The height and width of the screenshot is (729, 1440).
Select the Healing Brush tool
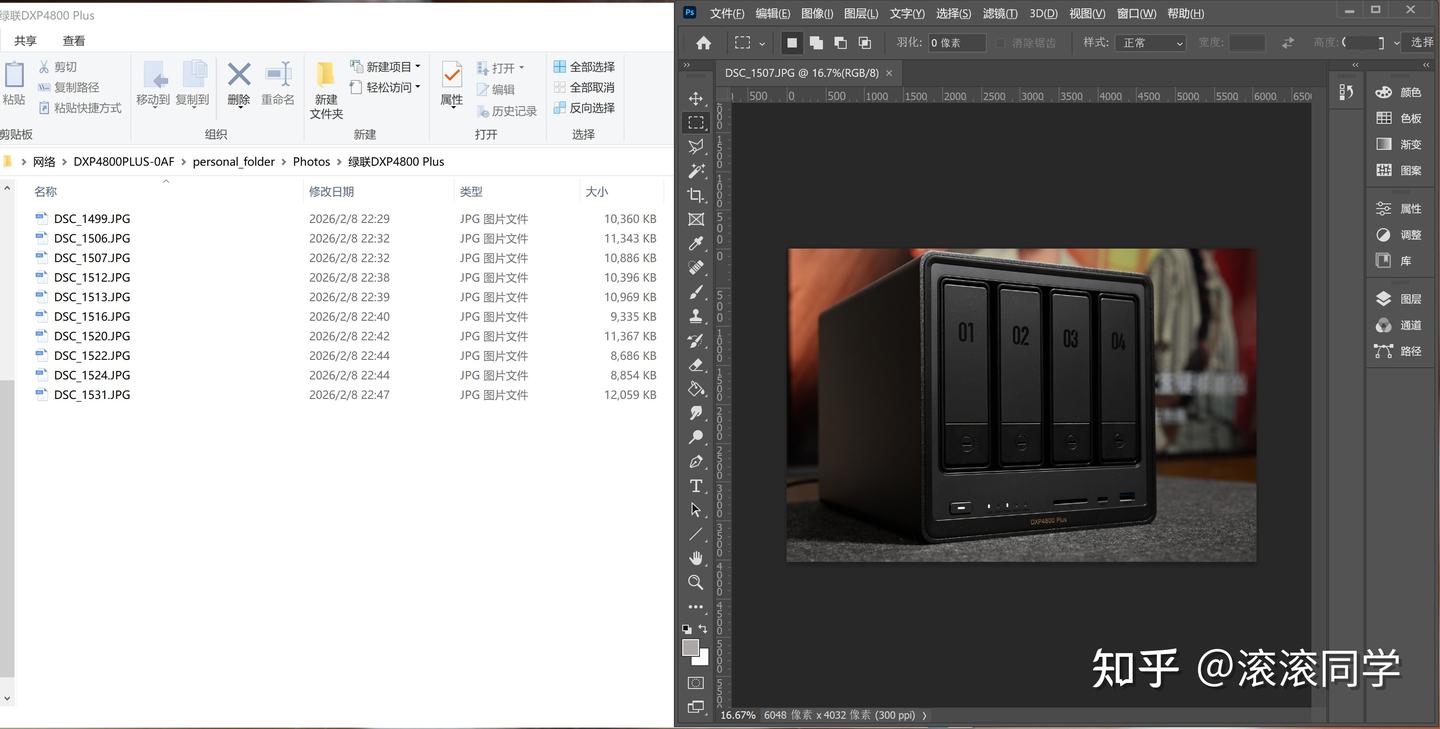696,268
